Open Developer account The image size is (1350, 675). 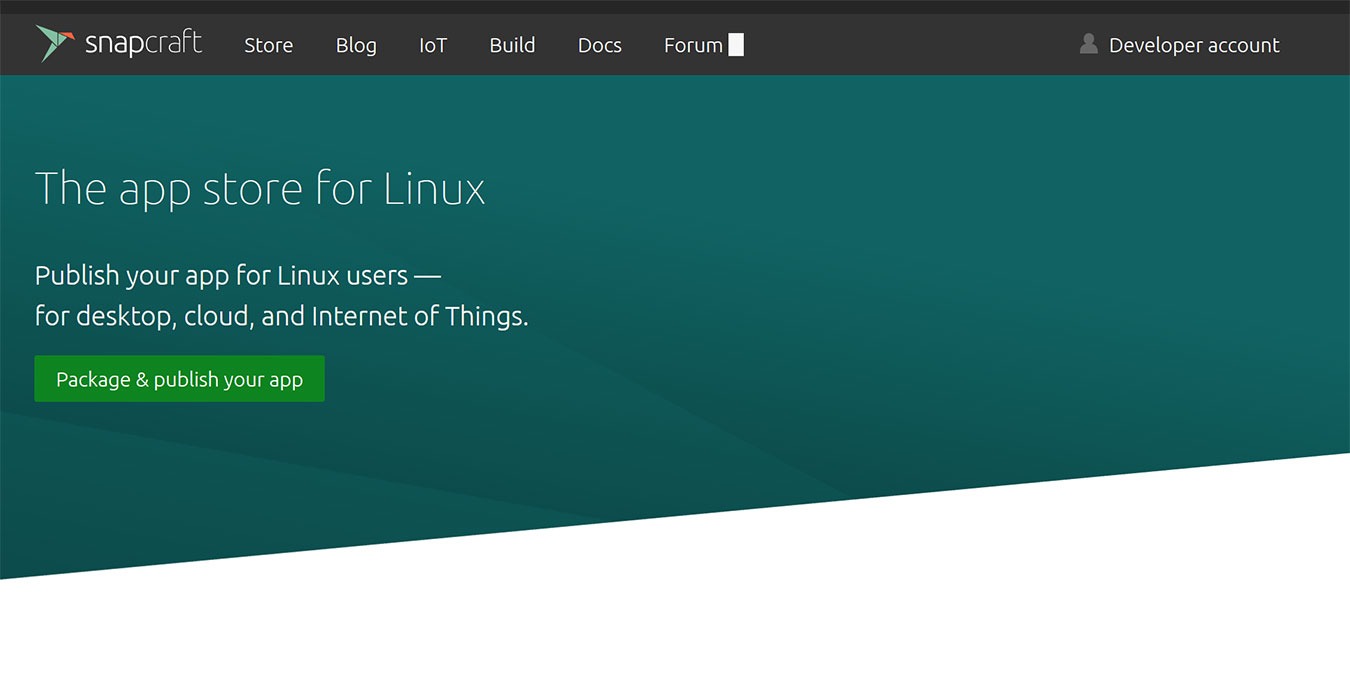point(1193,45)
